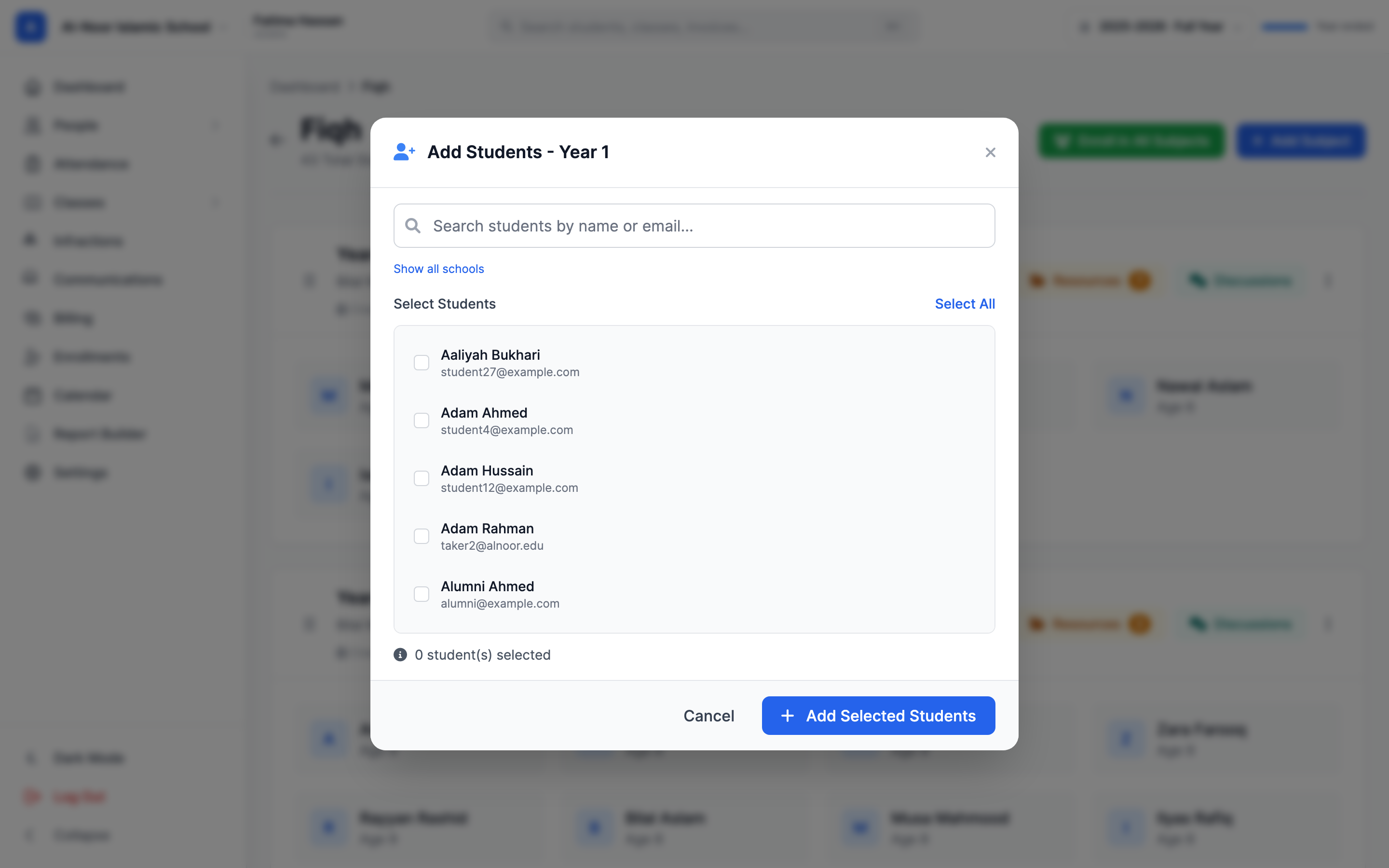The image size is (1389, 868).
Task: Check the Adam Ahmed checkbox
Action: click(422, 420)
